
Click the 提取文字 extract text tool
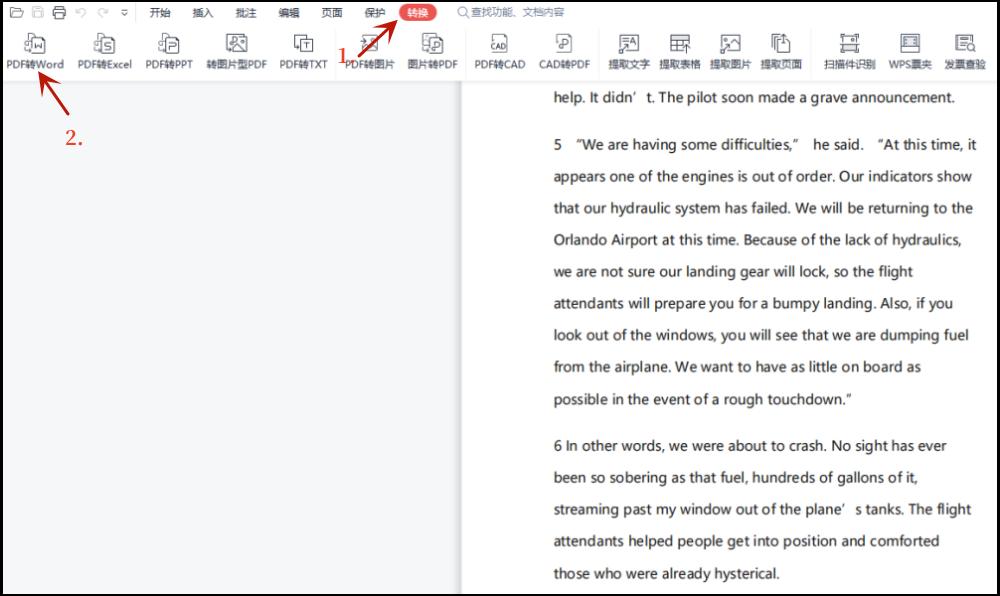click(629, 51)
